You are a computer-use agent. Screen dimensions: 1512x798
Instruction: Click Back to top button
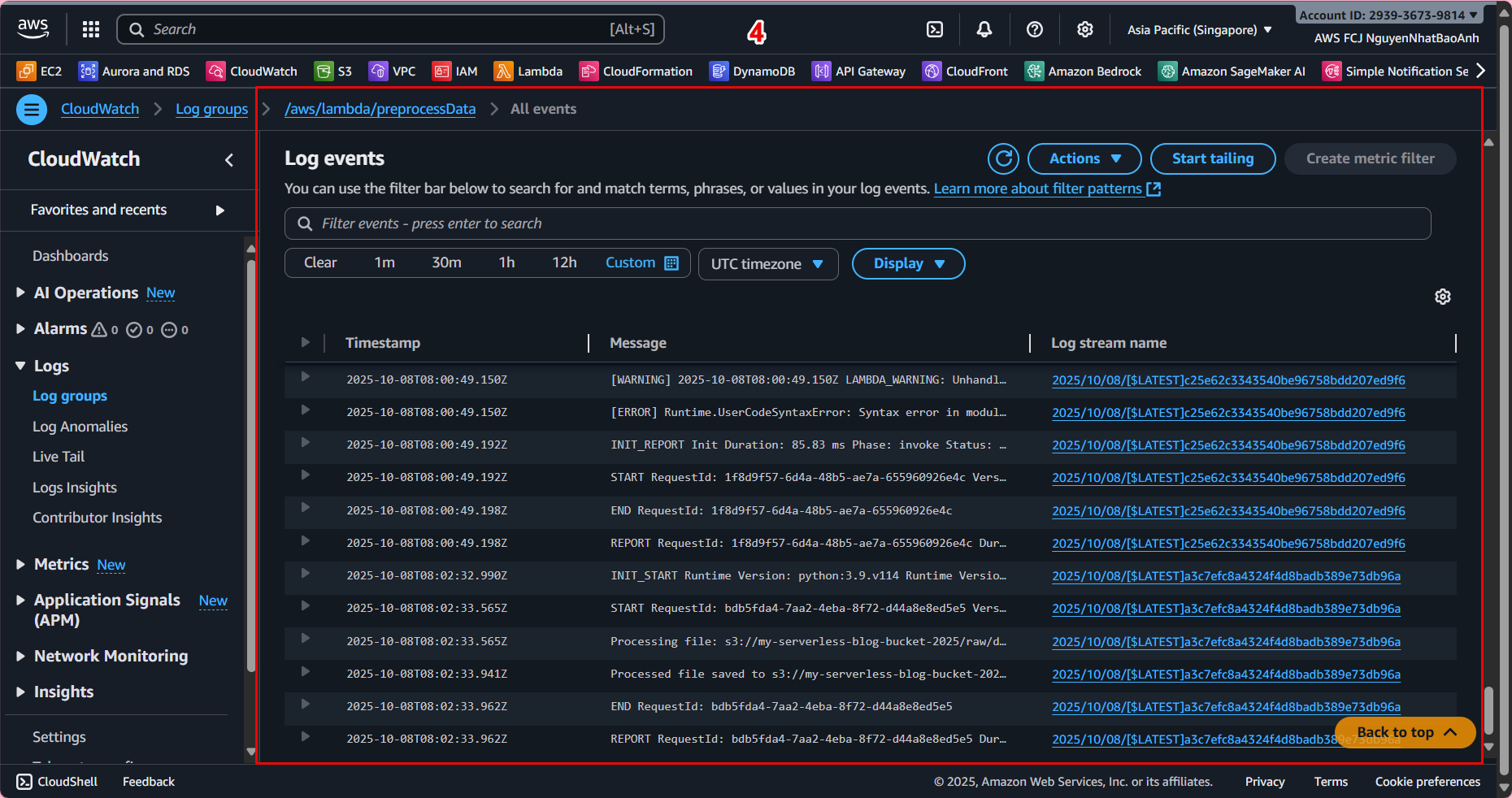coord(1406,732)
